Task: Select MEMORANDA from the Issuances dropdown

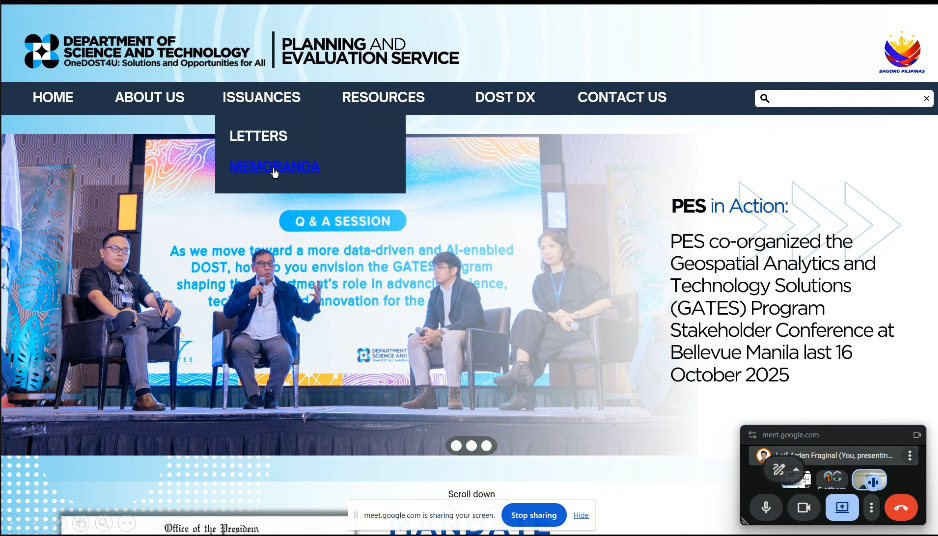Action: click(x=275, y=166)
